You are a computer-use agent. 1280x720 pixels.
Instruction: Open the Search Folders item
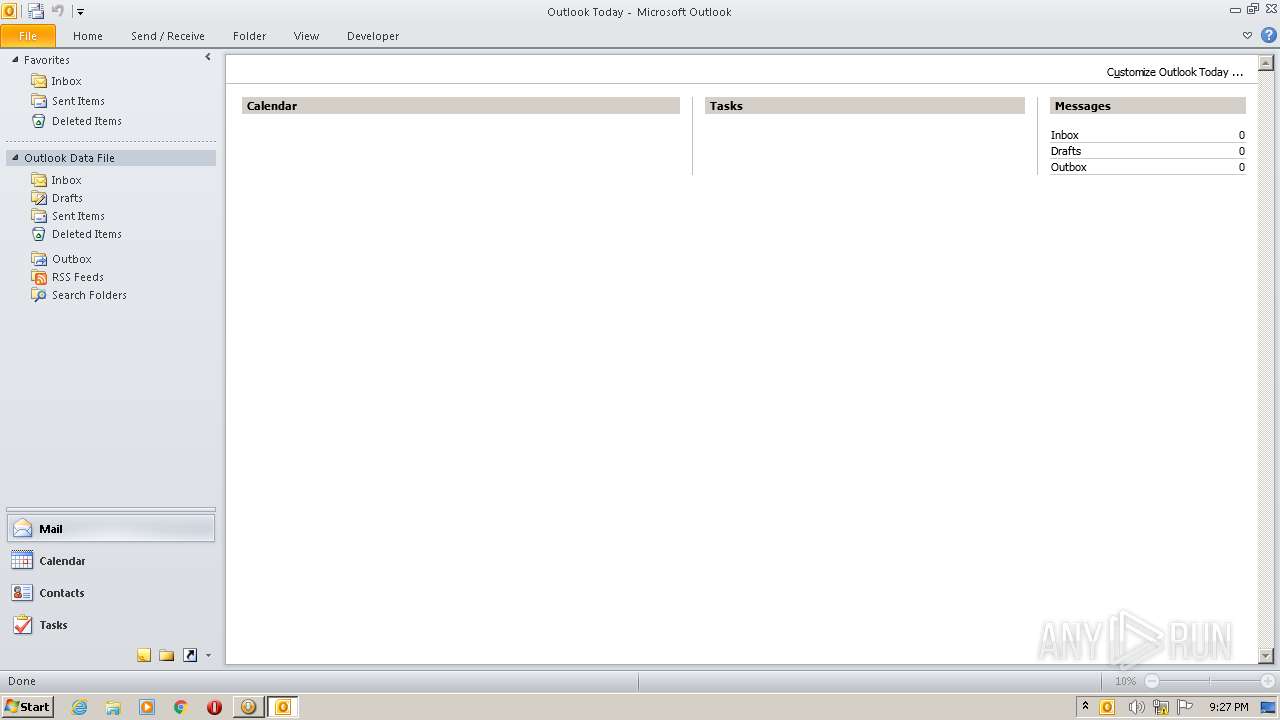click(x=89, y=295)
